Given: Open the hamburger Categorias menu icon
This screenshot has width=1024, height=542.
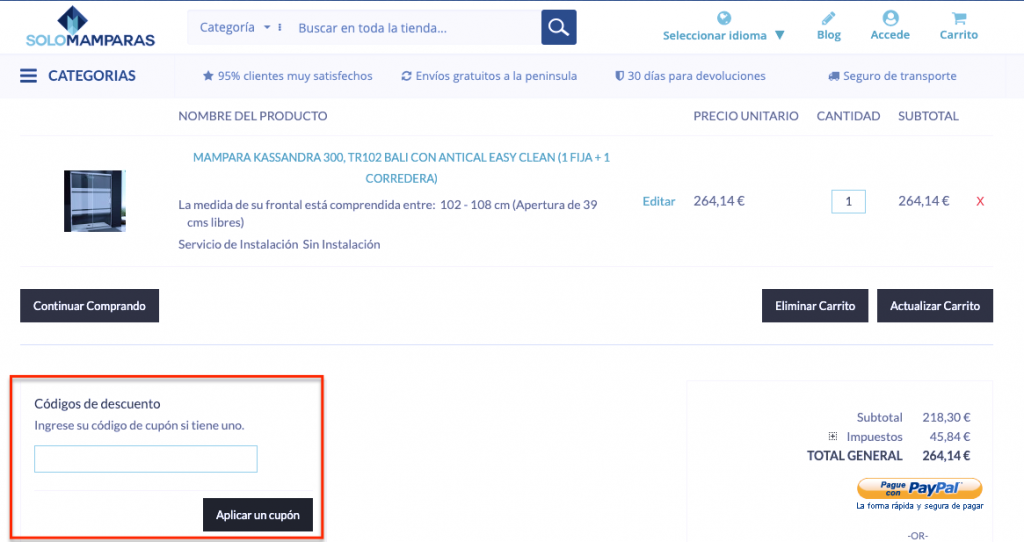Looking at the screenshot, I should tap(28, 76).
